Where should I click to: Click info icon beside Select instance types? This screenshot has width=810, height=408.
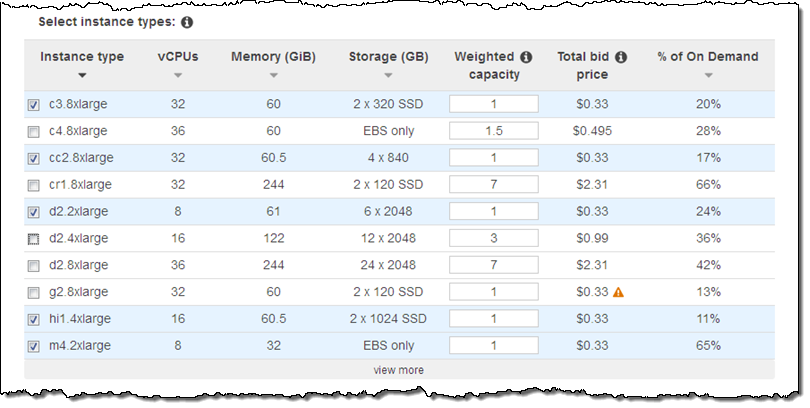coord(187,21)
